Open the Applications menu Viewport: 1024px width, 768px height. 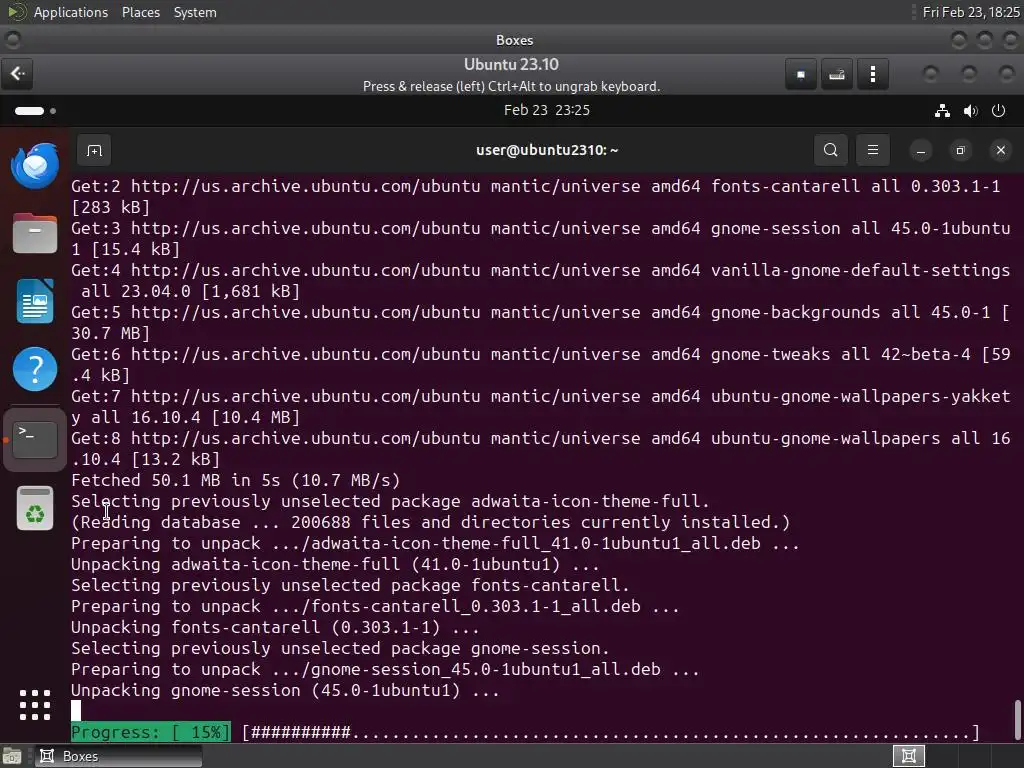[71, 12]
